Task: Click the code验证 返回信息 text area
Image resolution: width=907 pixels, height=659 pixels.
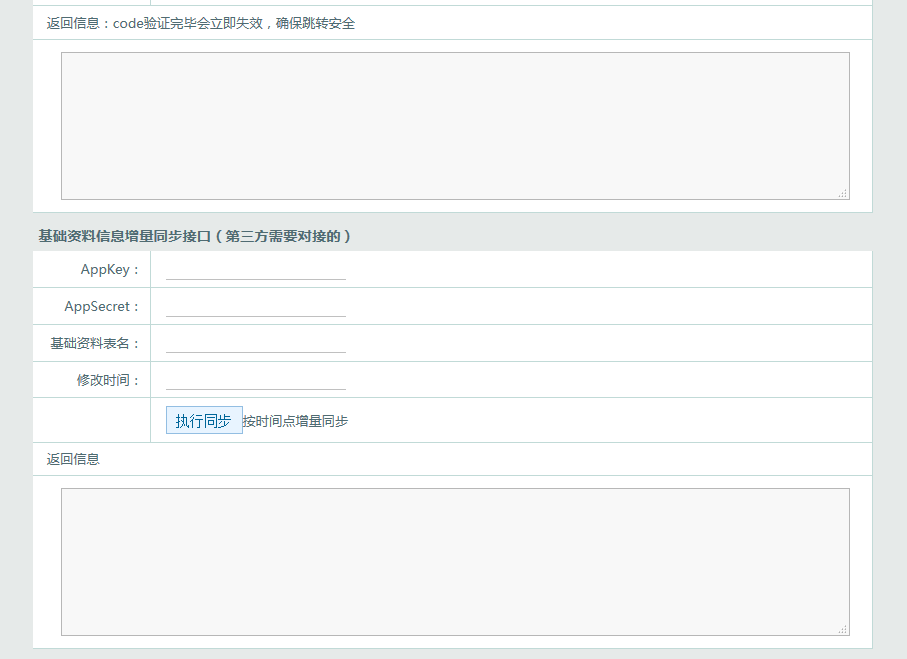Action: pyautogui.click(x=455, y=126)
